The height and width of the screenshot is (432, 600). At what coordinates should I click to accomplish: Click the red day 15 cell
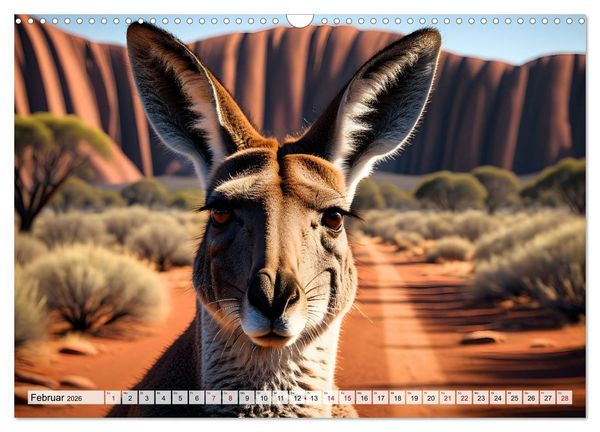pyautogui.click(x=347, y=398)
